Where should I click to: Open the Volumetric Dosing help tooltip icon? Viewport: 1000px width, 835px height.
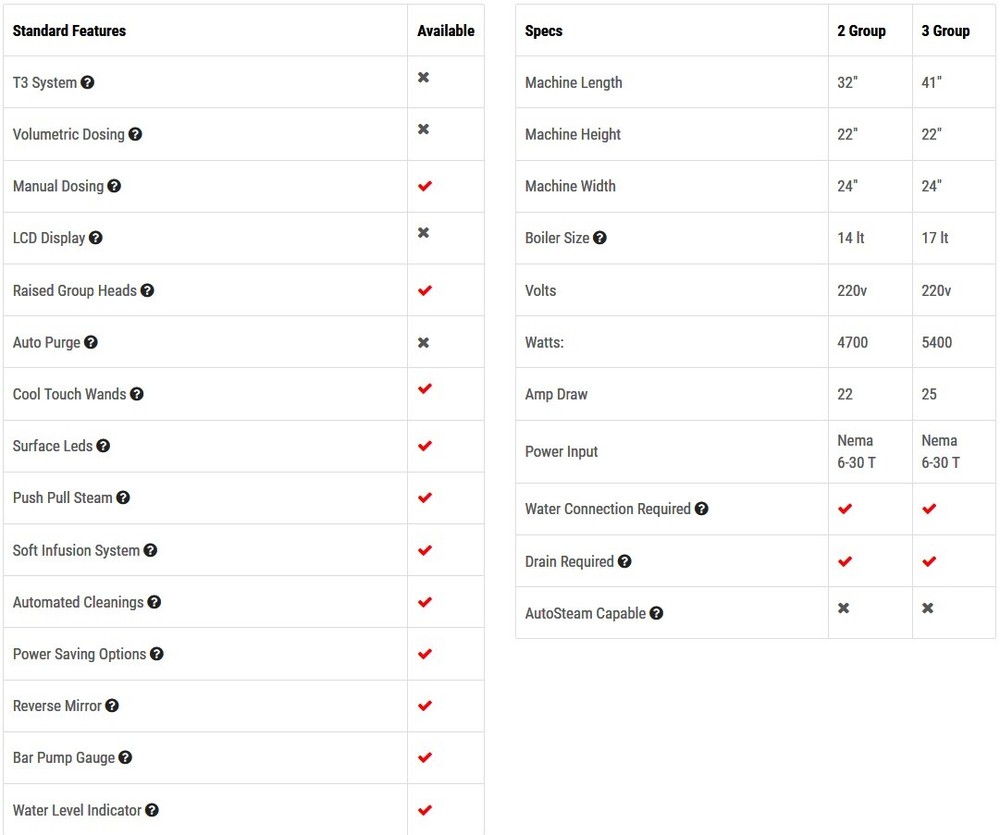pos(135,134)
